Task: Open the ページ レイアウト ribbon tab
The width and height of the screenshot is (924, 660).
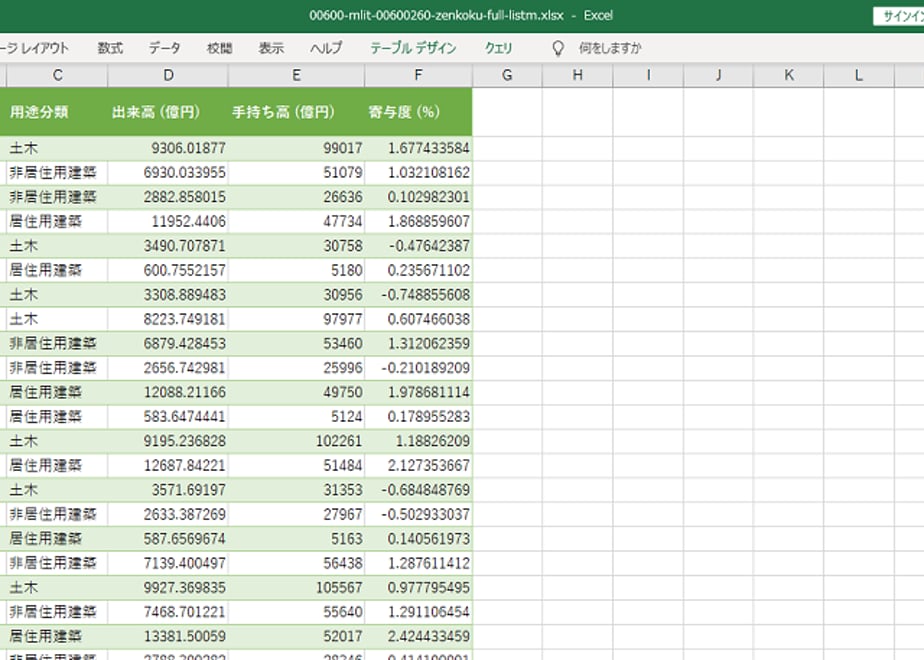Action: click(34, 48)
